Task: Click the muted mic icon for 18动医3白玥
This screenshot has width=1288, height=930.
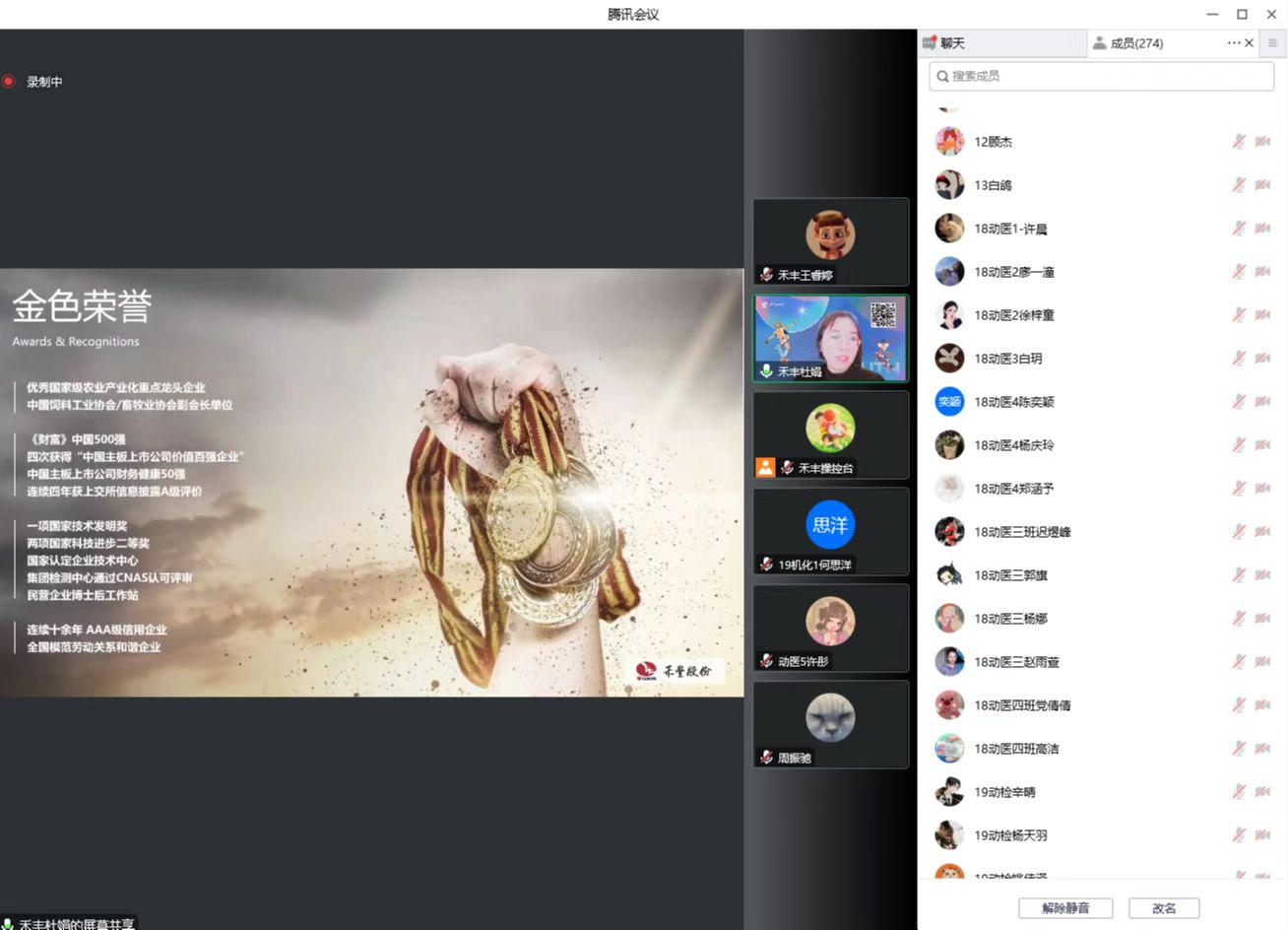Action: tap(1239, 359)
